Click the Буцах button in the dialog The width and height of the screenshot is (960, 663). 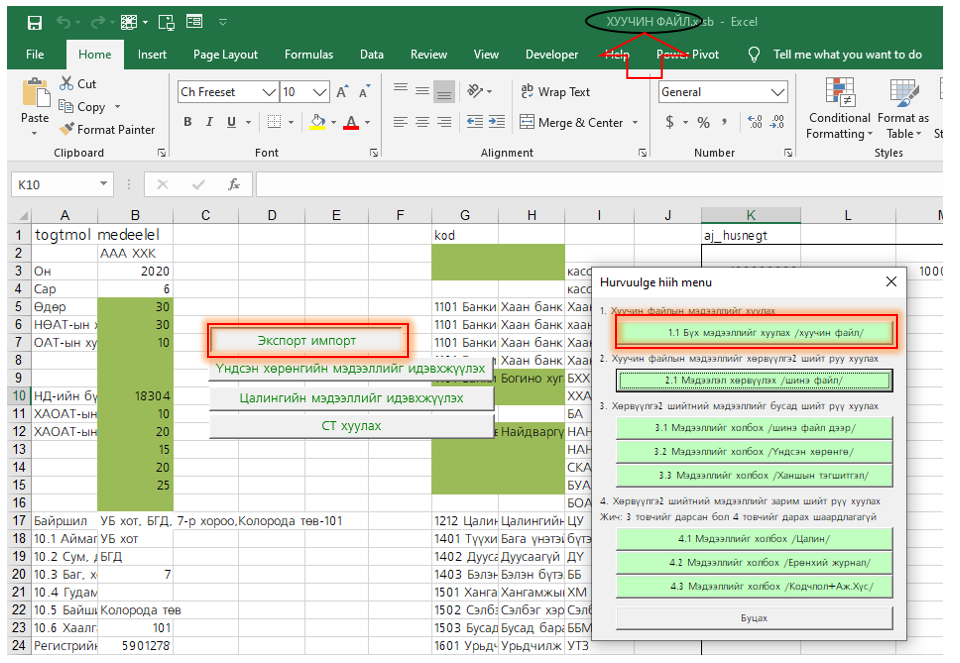753,618
